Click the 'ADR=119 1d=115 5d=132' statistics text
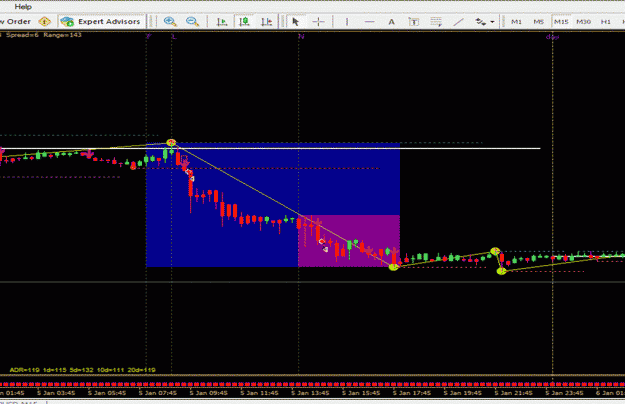625x404 pixels. click(x=83, y=370)
